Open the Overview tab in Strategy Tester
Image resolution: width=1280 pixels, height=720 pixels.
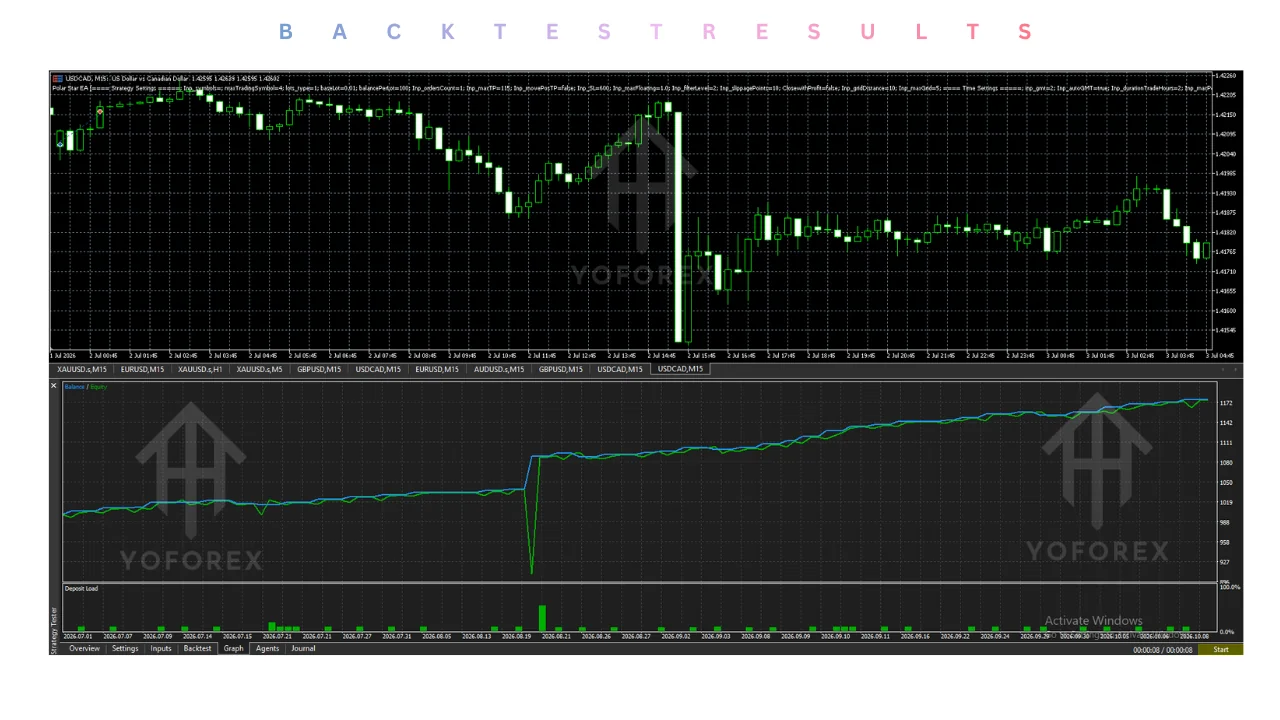click(84, 649)
